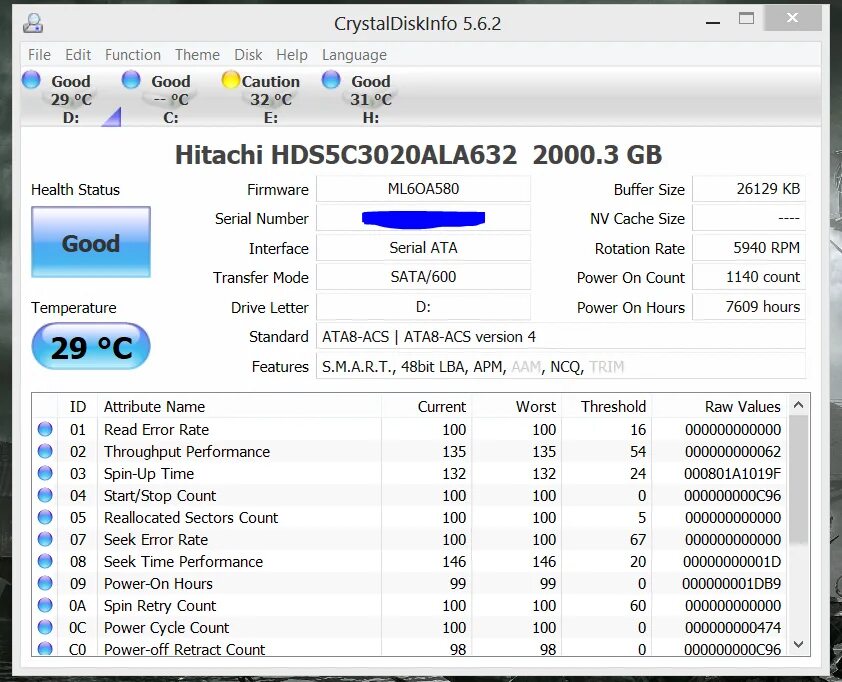This screenshot has width=842, height=682.
Task: Click the Threshold column header
Action: coord(607,407)
